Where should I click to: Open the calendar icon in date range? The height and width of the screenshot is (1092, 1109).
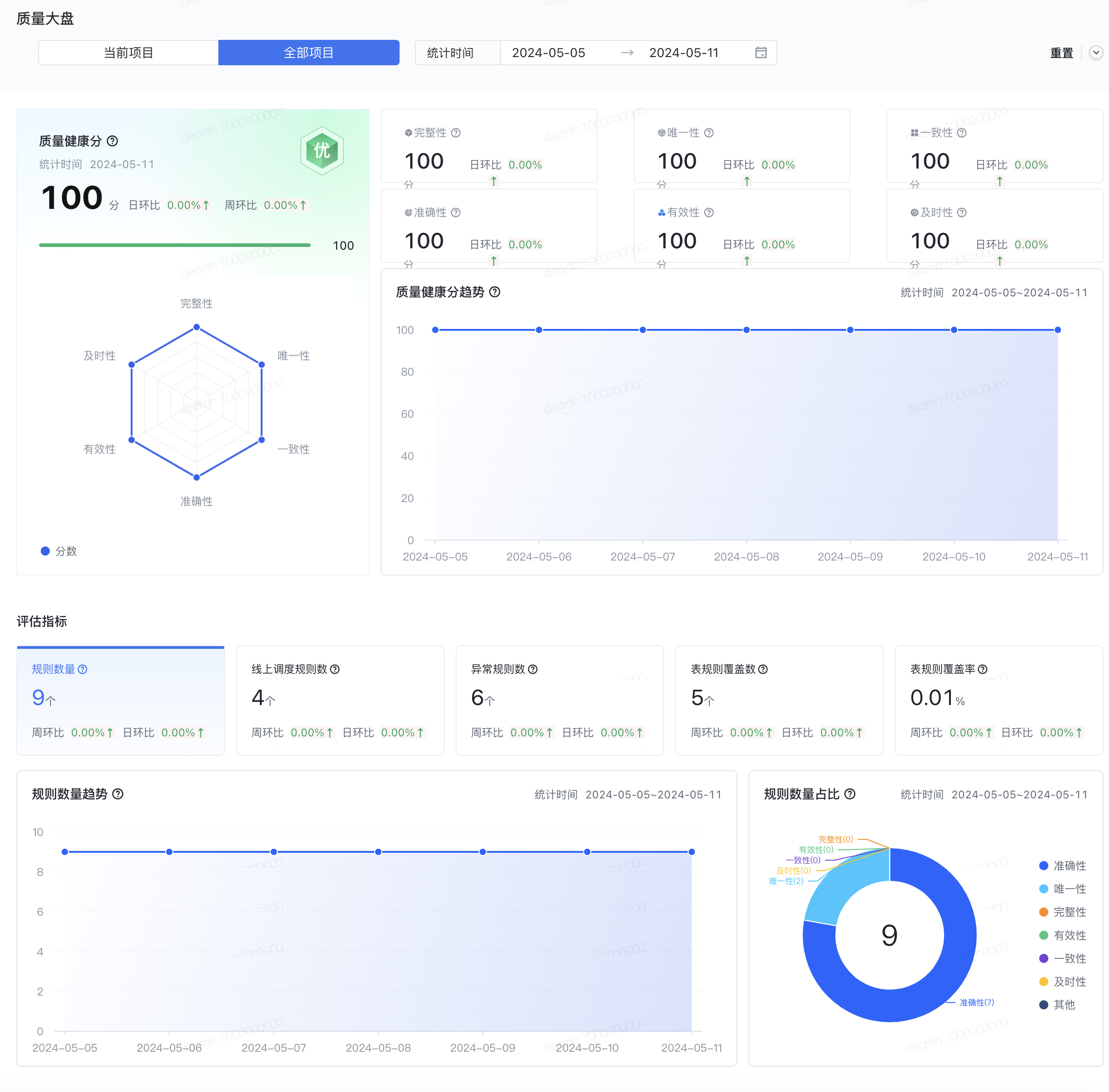coord(761,53)
